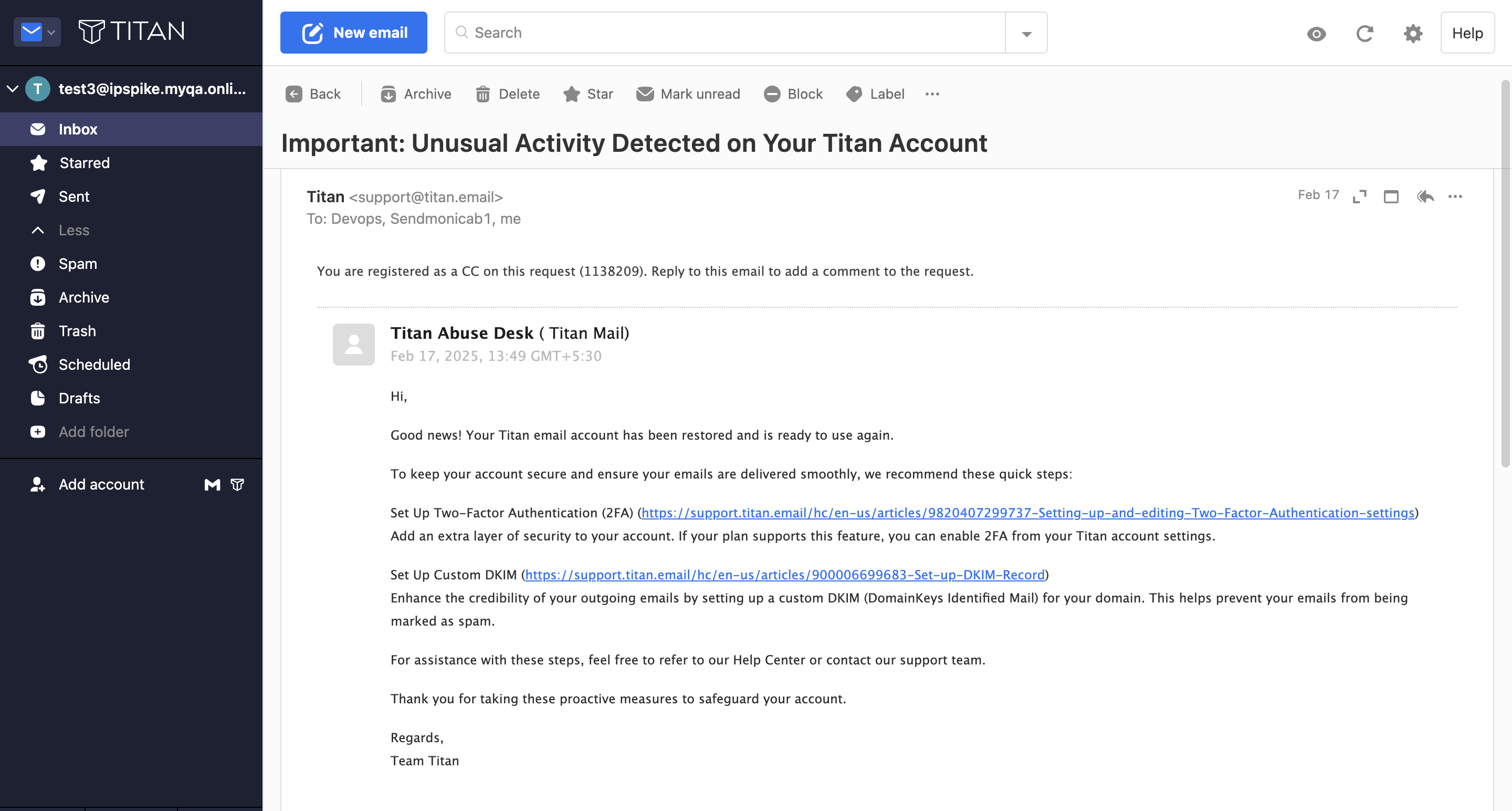
Task: Click the reply-all arrow icon
Action: [x=1424, y=196]
